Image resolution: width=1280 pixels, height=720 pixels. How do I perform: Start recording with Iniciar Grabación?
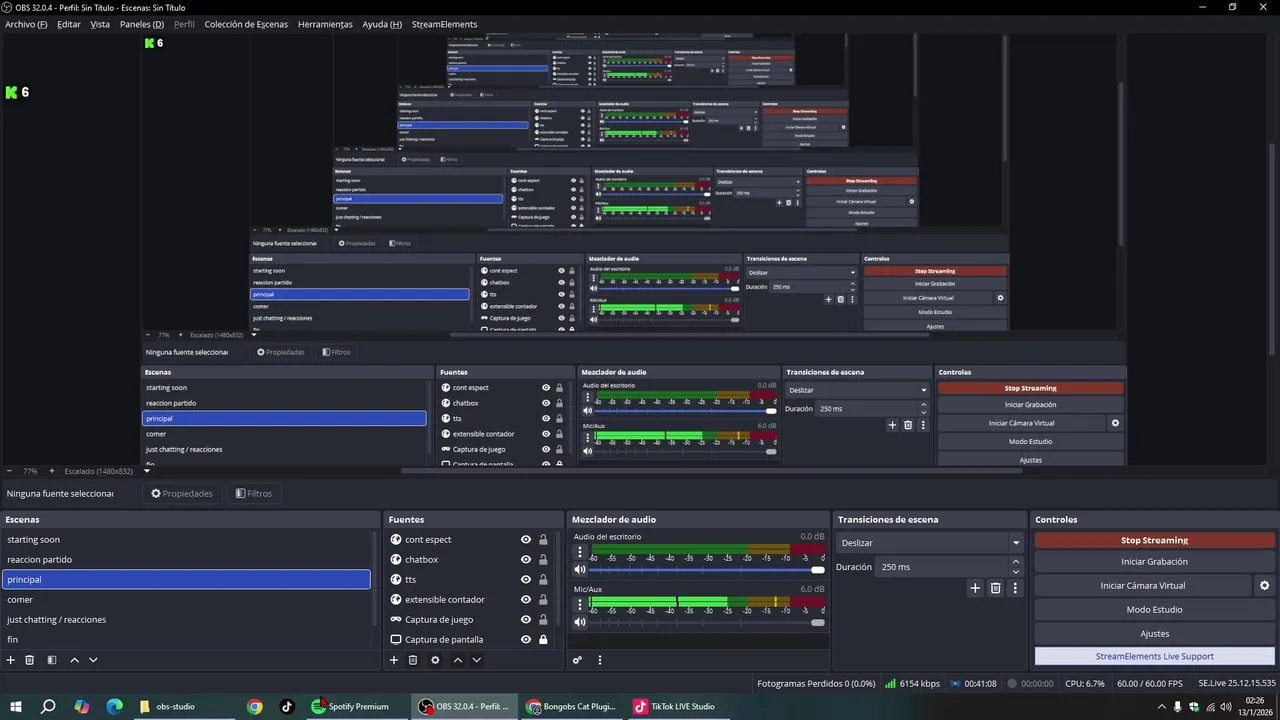click(1155, 562)
